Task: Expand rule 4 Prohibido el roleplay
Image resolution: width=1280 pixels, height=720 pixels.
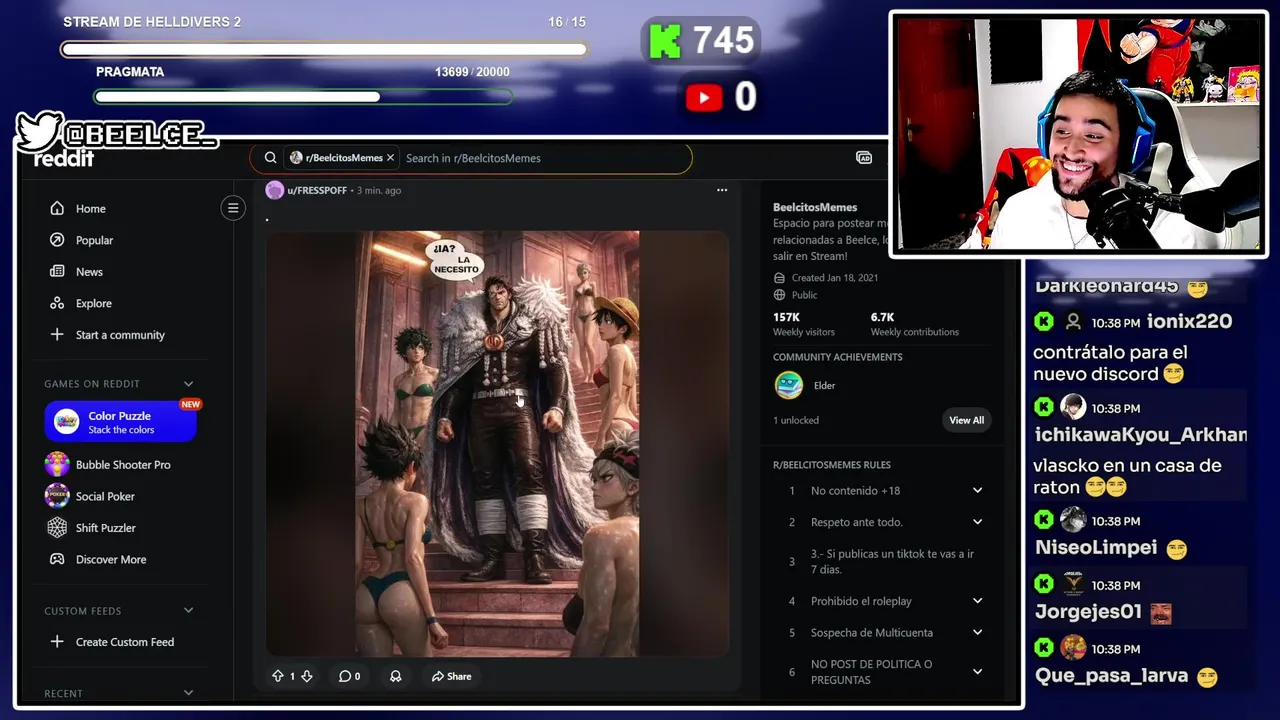Action: point(977,601)
